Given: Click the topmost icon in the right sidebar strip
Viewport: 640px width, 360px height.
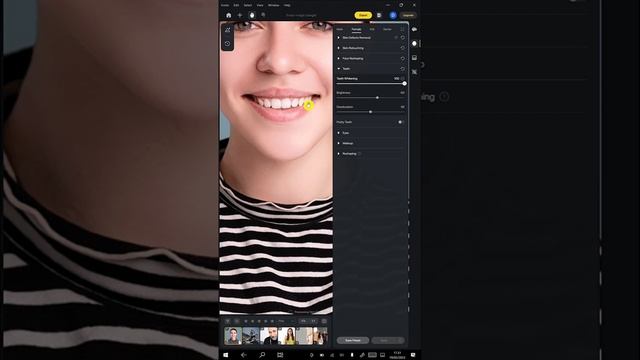Looking at the screenshot, I should point(414,29).
